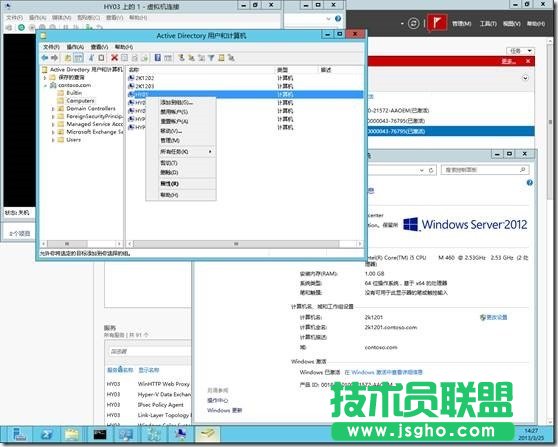558x447 pixels.
Task: Click the 操作中心 link in System window
Action: [x=218, y=400]
